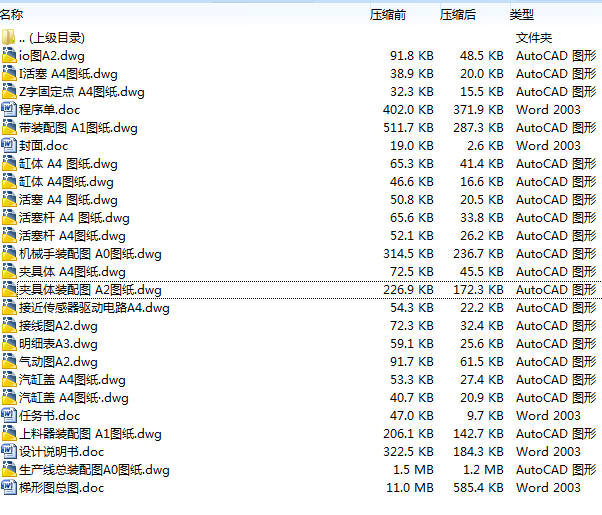Click the 585.4 KB compressed size
Viewport: 602px width, 515px height.
(x=478, y=488)
